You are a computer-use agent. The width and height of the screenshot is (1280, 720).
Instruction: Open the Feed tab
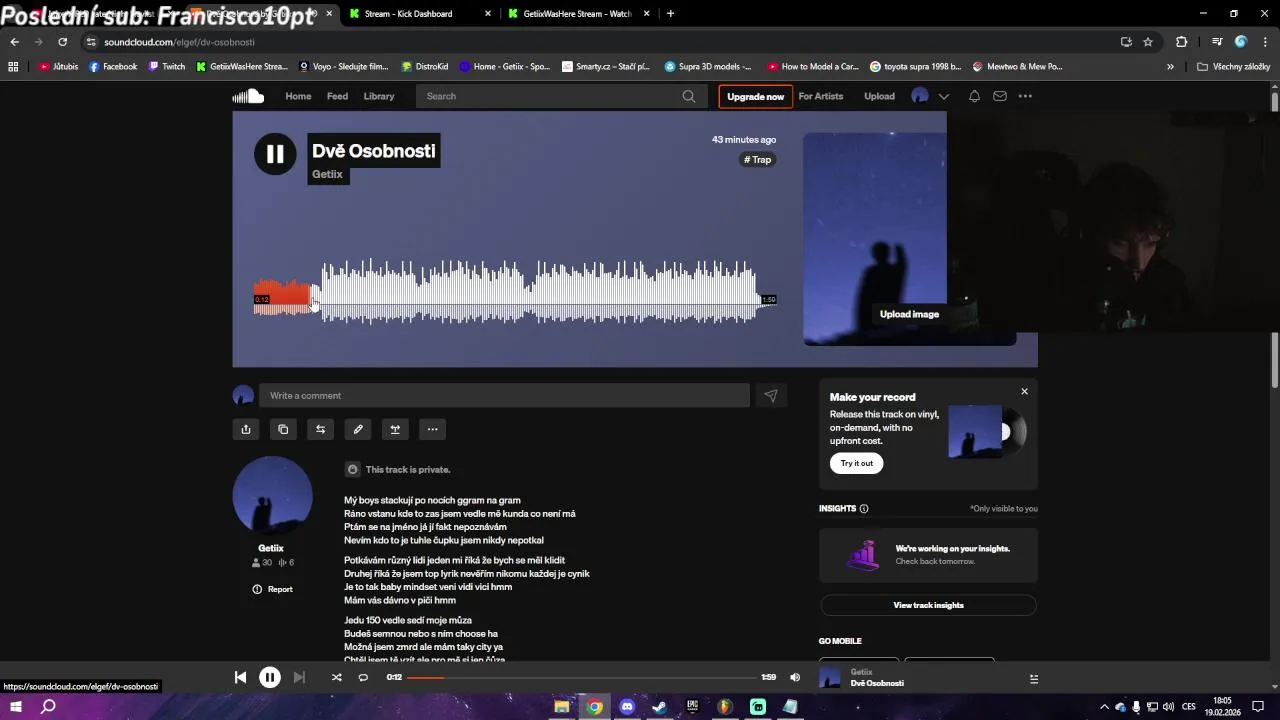click(338, 96)
